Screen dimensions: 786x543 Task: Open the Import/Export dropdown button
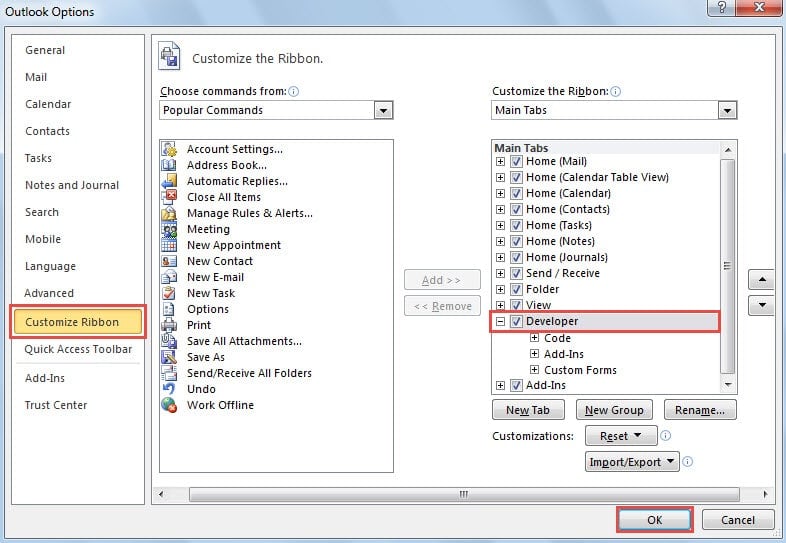pos(632,462)
